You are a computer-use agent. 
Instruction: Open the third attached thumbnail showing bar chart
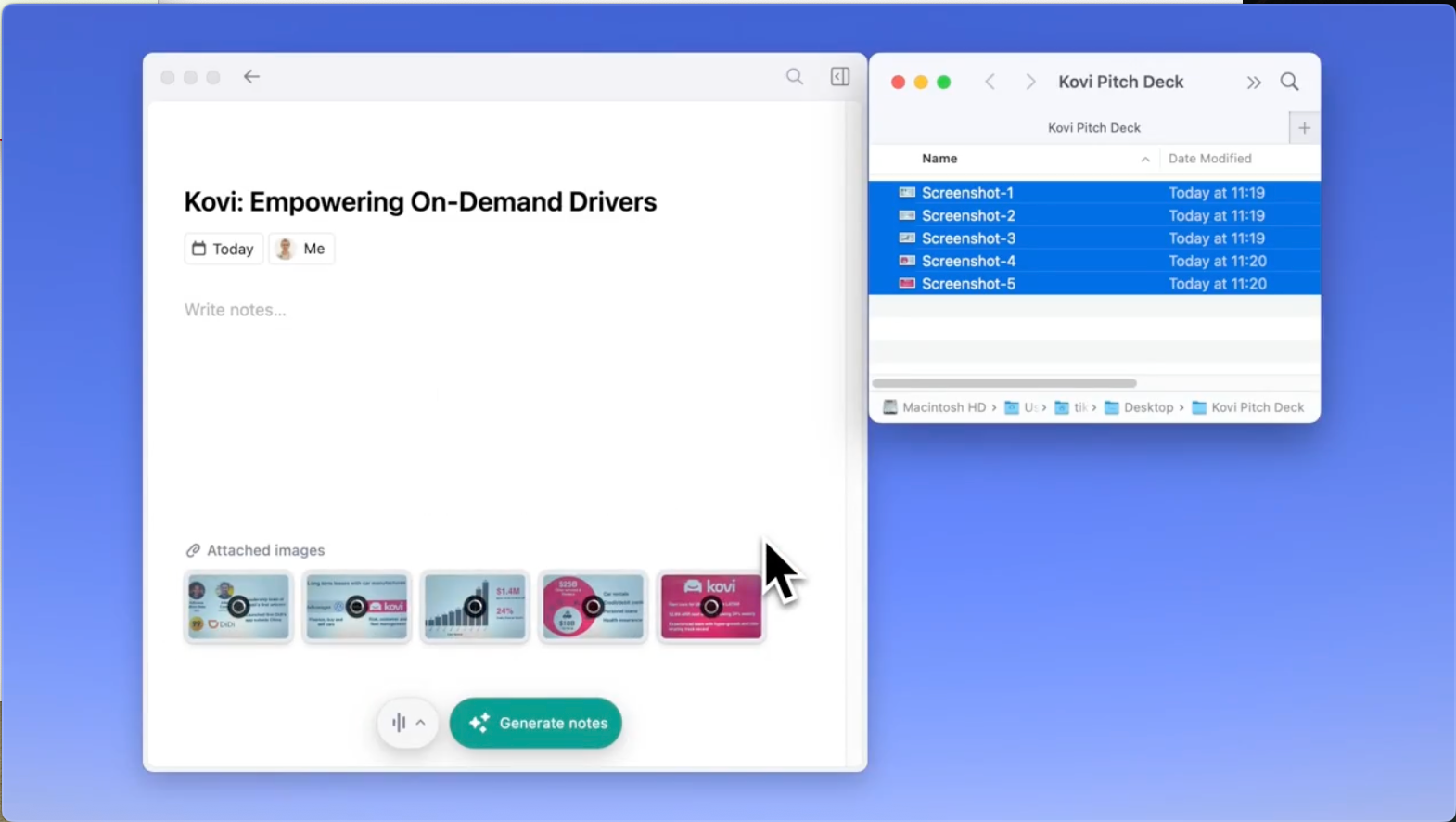coord(475,607)
